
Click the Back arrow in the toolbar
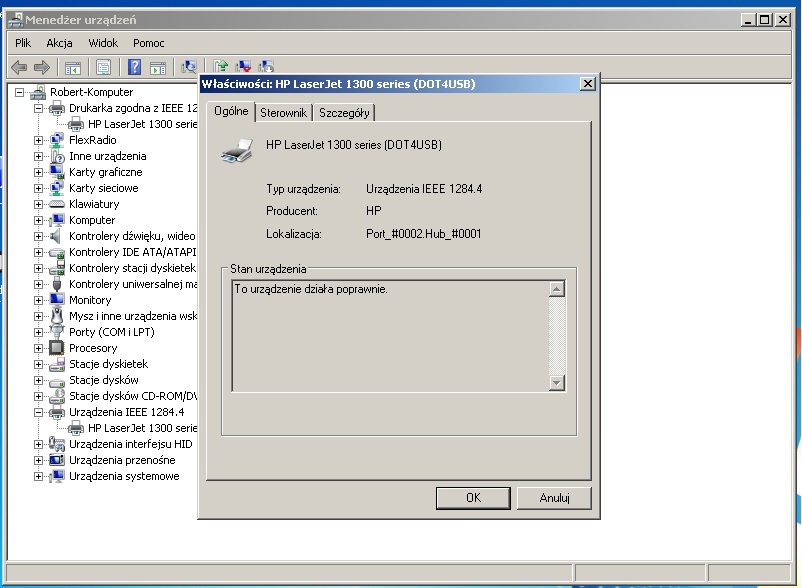pyautogui.click(x=19, y=67)
